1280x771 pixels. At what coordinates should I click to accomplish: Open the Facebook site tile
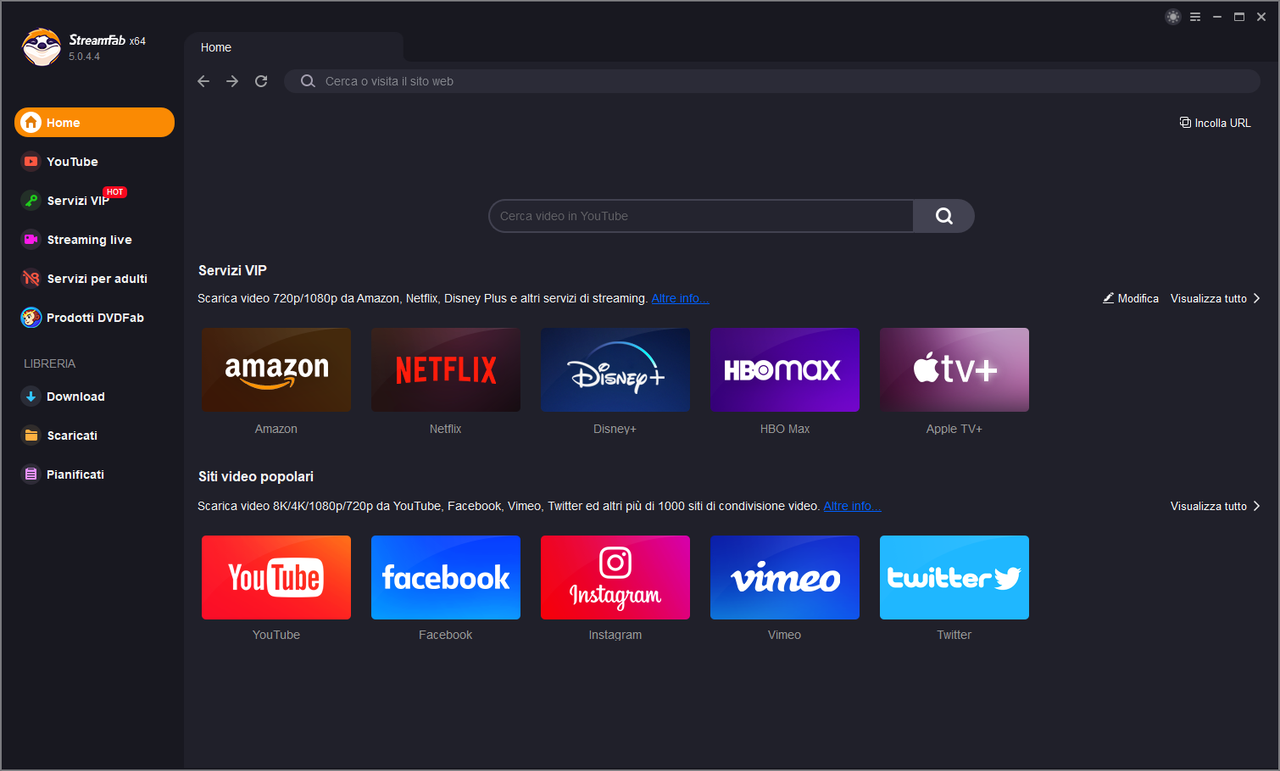(445, 577)
